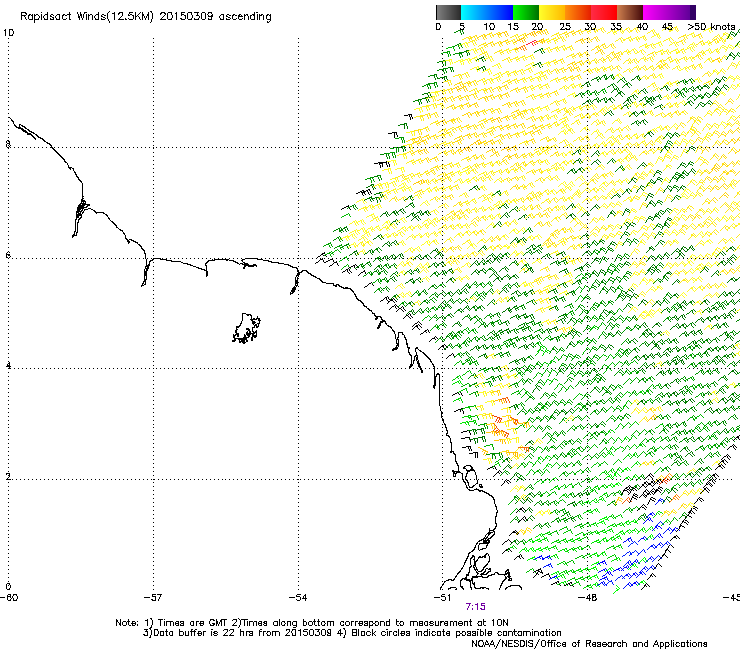Click the '-54' longitude axis label
This screenshot has height=650, width=740.
tap(298, 598)
